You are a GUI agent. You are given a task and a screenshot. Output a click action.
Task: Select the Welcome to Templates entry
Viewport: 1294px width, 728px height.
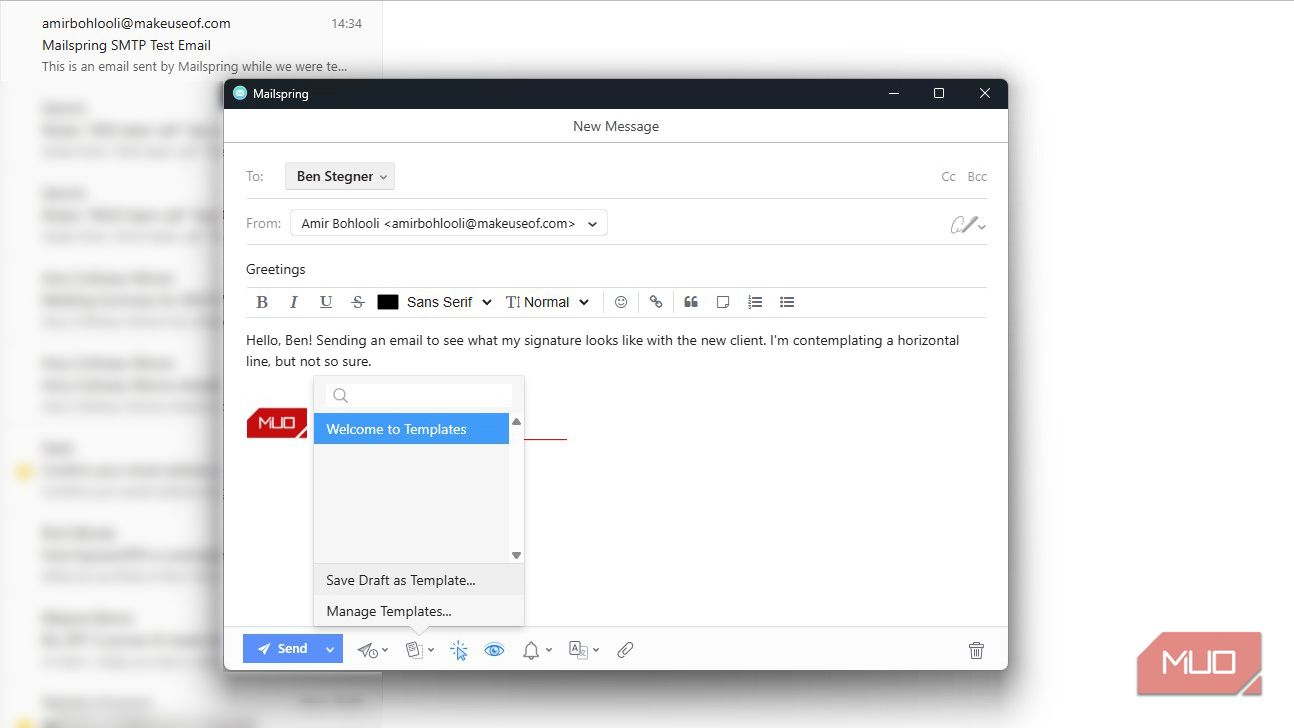pyautogui.click(x=411, y=429)
